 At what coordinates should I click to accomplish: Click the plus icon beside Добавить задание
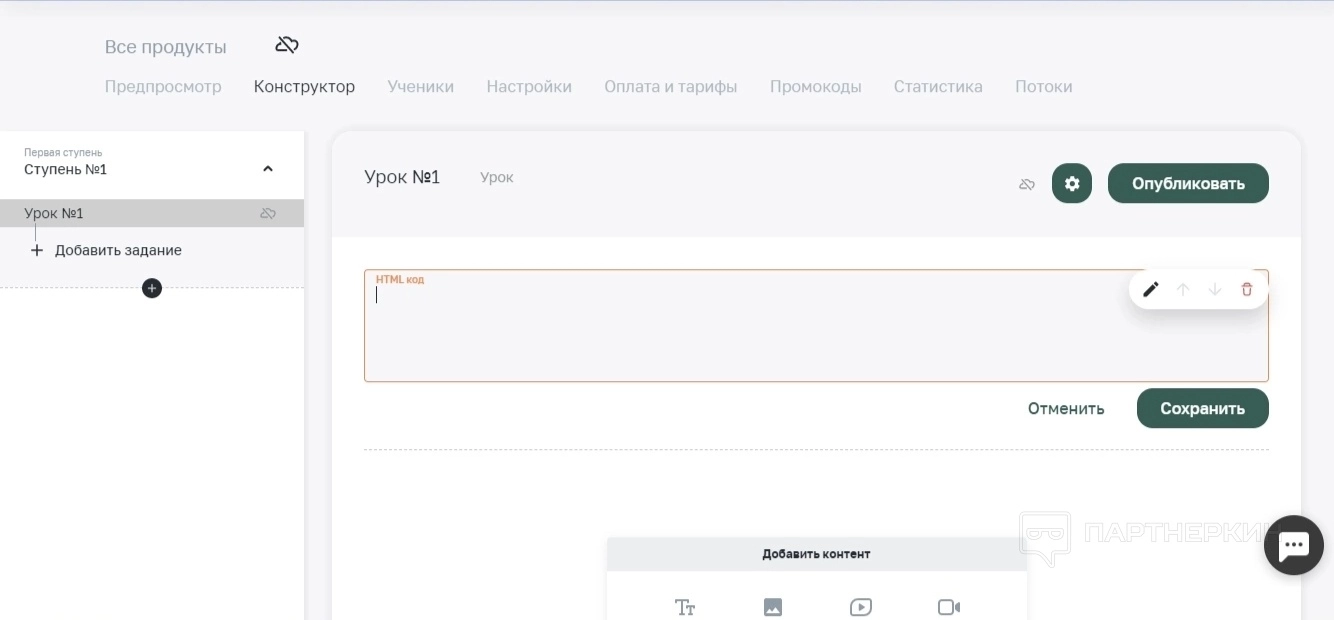pyautogui.click(x=37, y=250)
